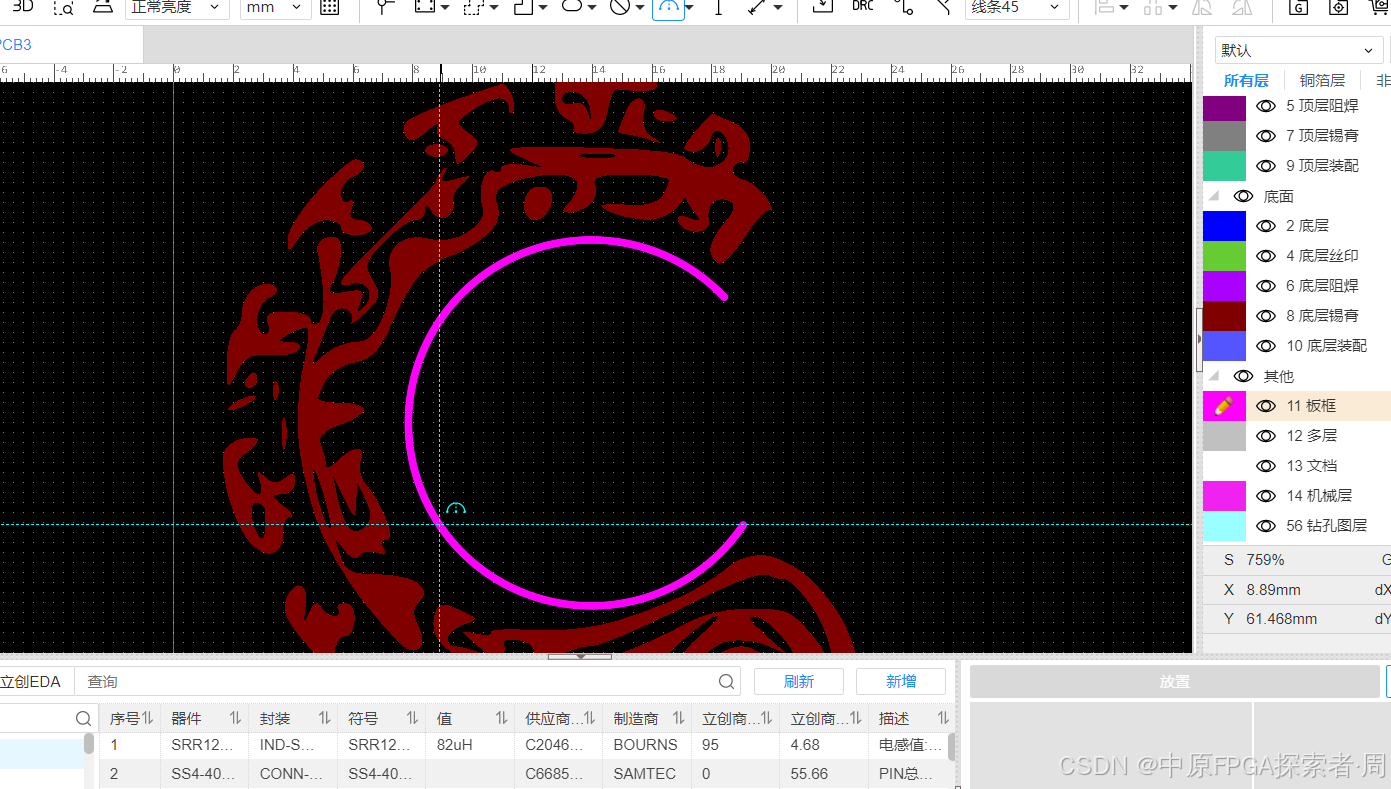Expand the dimension tool dropdown arrow
The width and height of the screenshot is (1391, 789).
777,8
